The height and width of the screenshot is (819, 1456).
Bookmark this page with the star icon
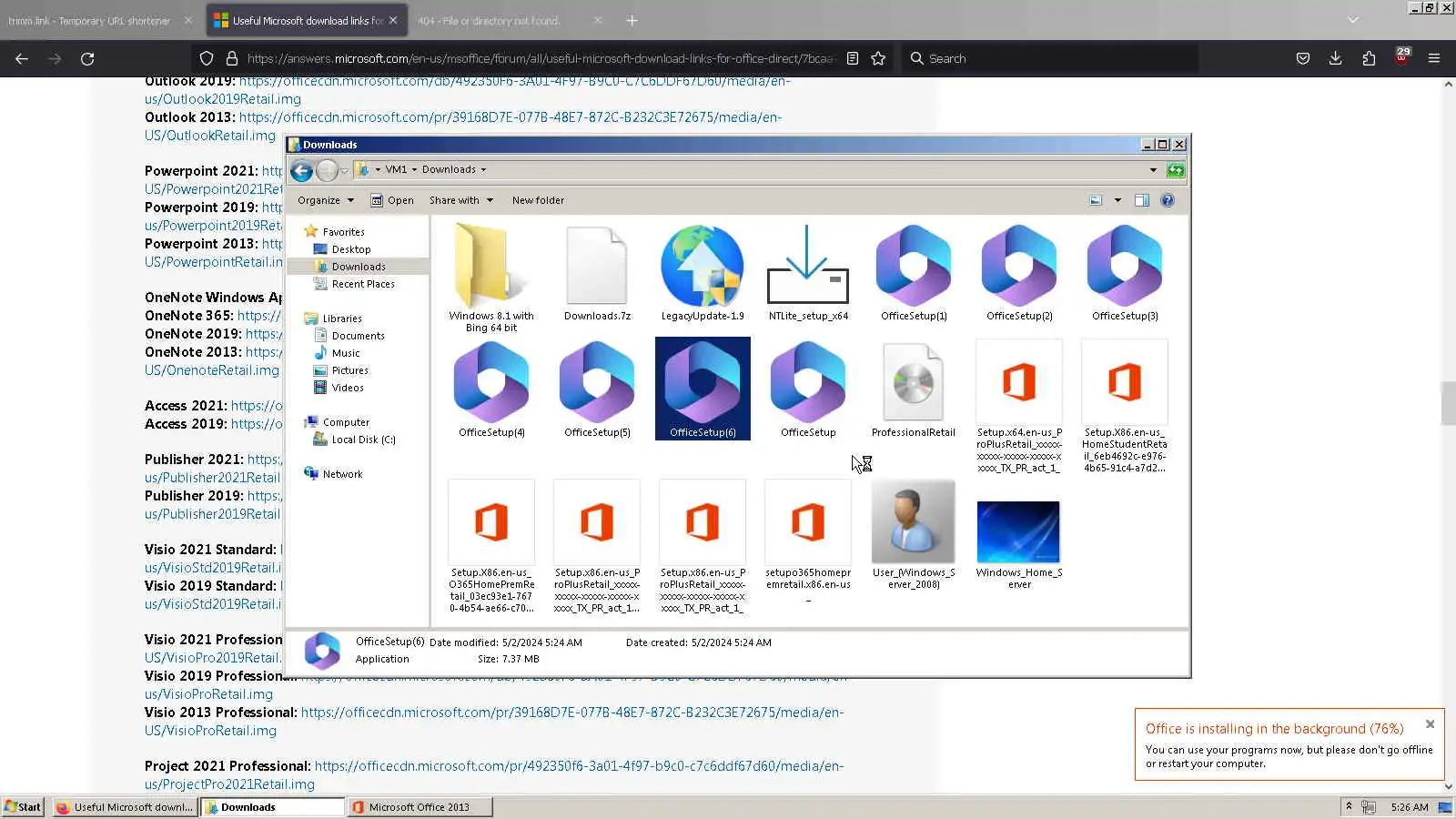point(878,58)
